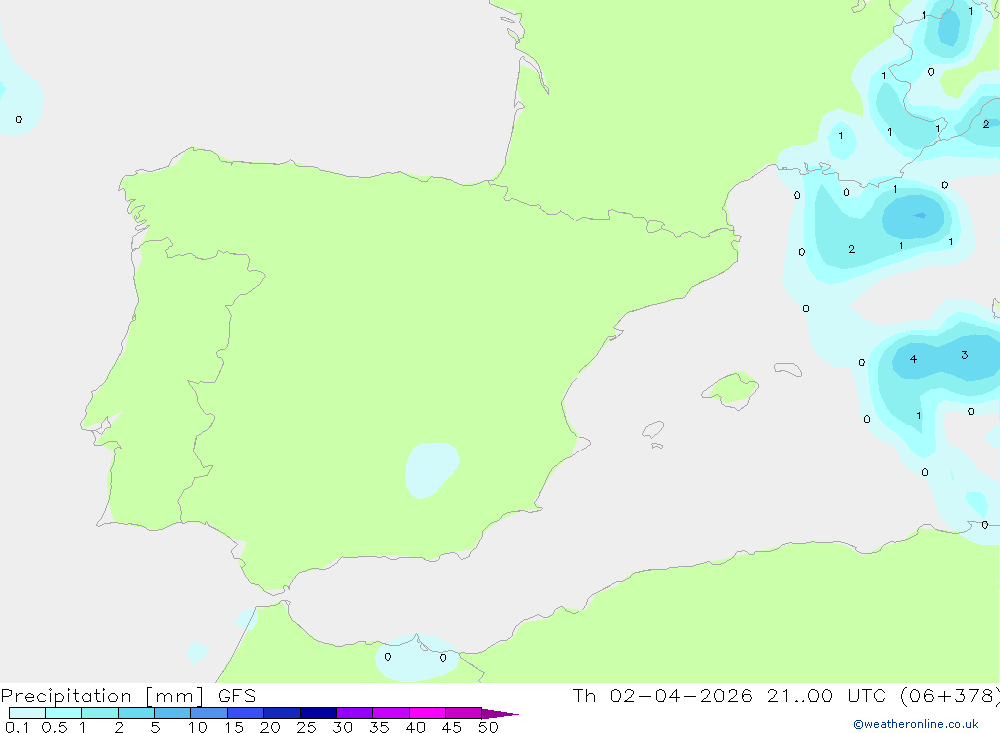Click the 'Th 02-04-2026' date text

coord(662,695)
